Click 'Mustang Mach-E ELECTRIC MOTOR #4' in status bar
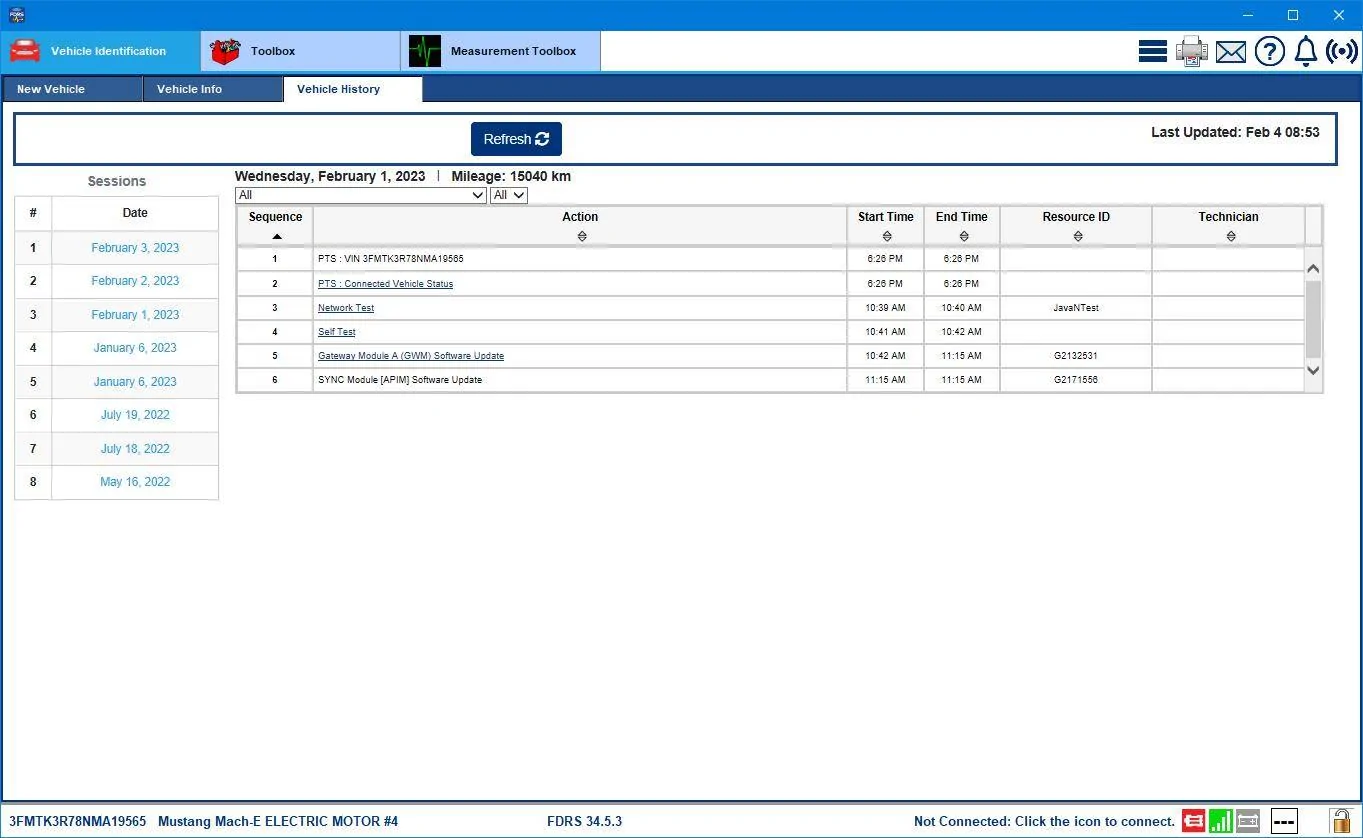The height and width of the screenshot is (838, 1363). [x=278, y=821]
